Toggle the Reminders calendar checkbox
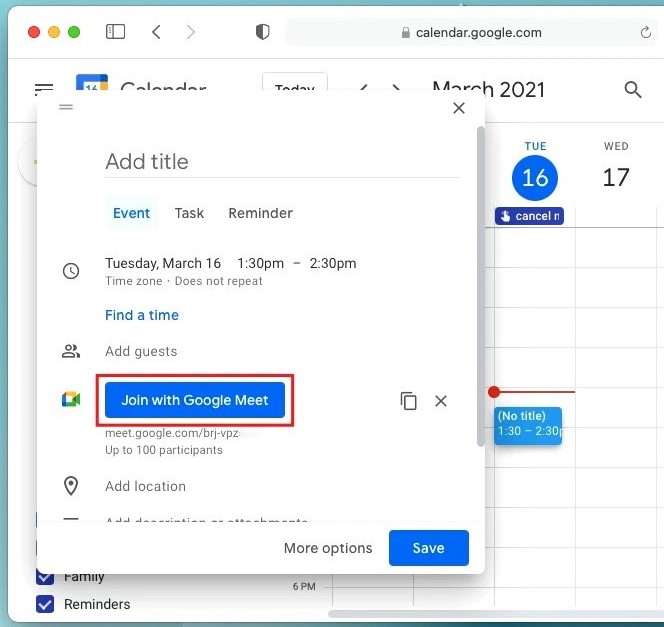664x627 pixels. point(45,604)
